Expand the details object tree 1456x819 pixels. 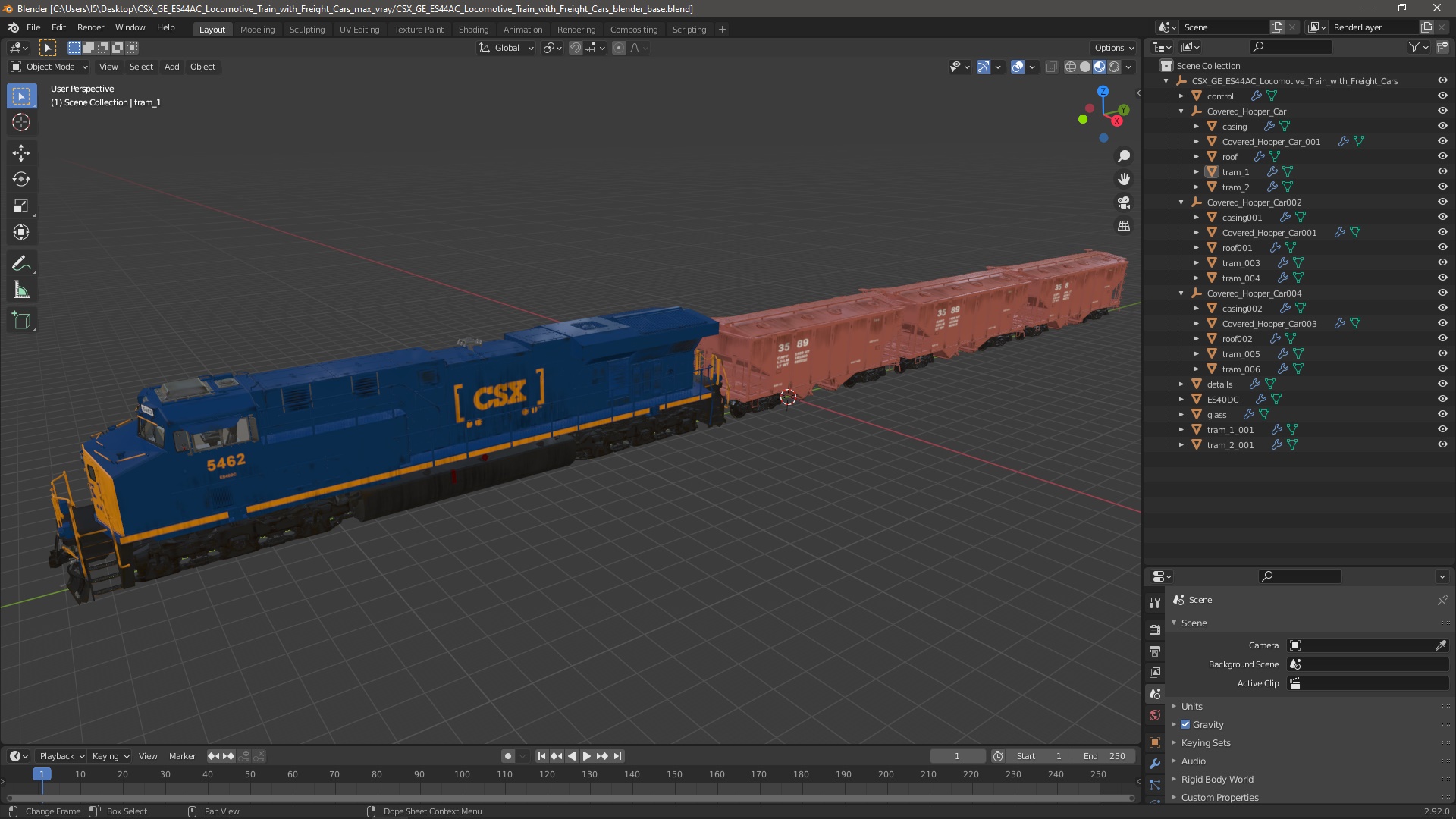1181,384
